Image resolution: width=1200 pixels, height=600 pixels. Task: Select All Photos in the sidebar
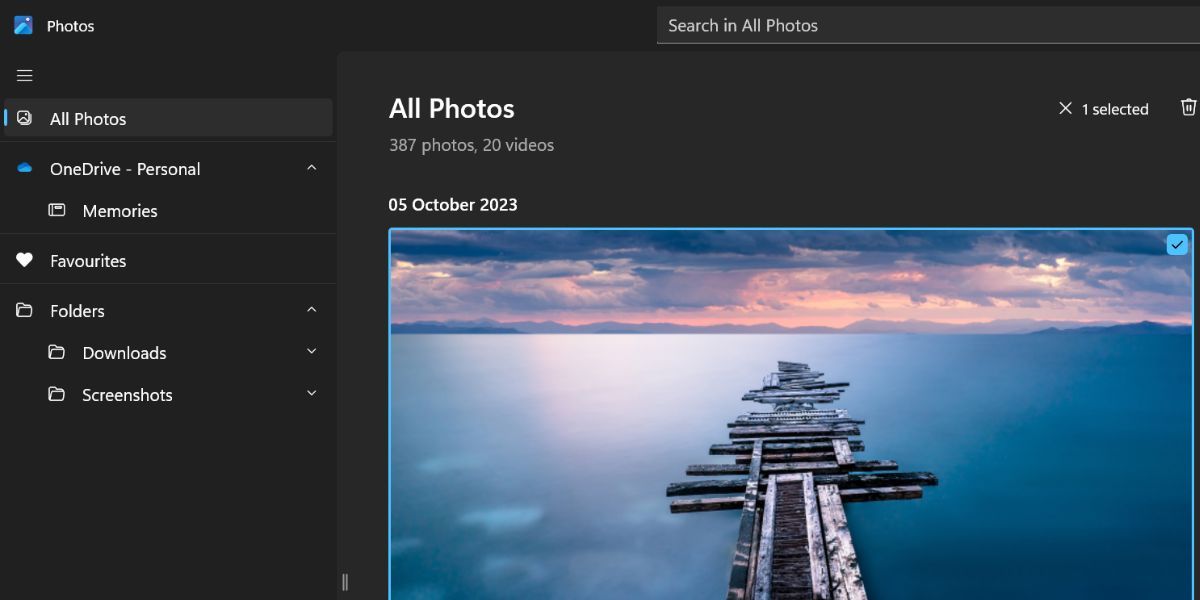88,118
